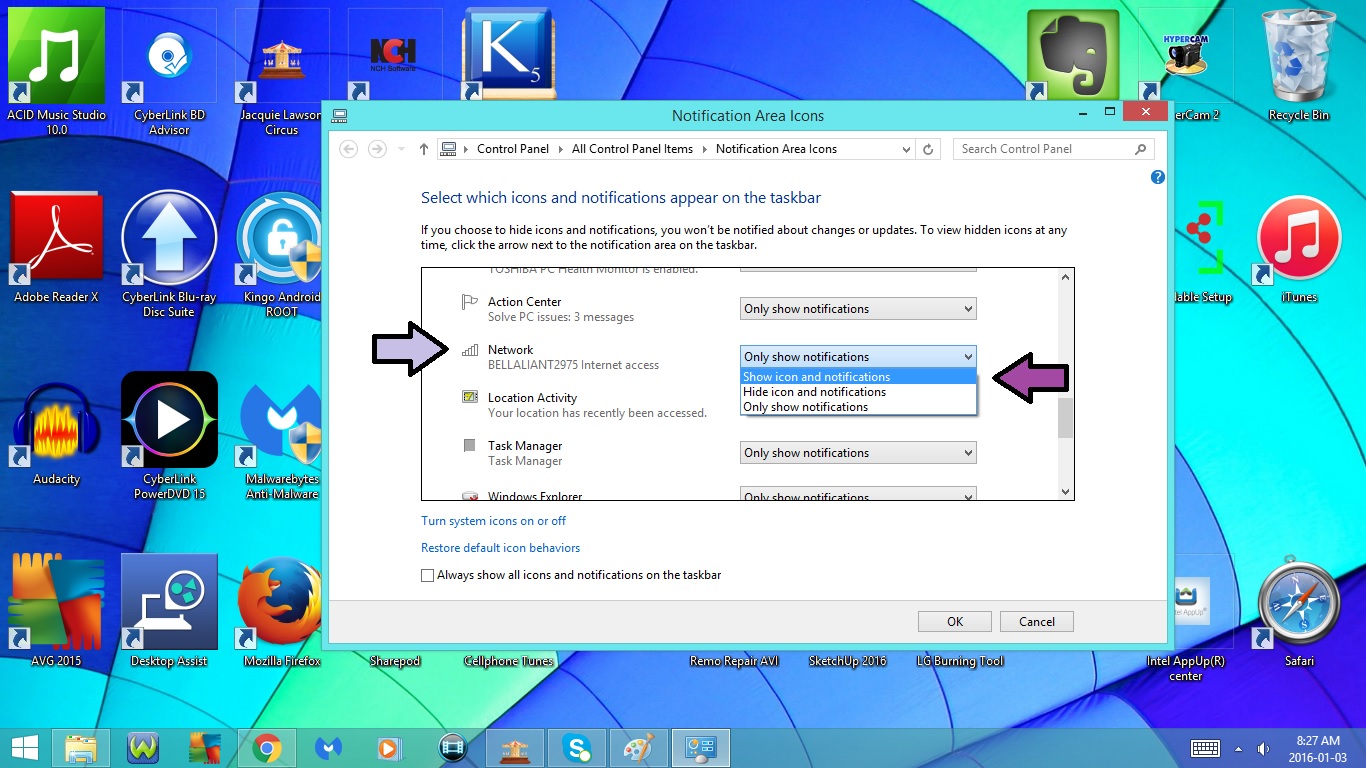1366x768 pixels.
Task: Click Restore default icon behaviors link
Action: 501,548
